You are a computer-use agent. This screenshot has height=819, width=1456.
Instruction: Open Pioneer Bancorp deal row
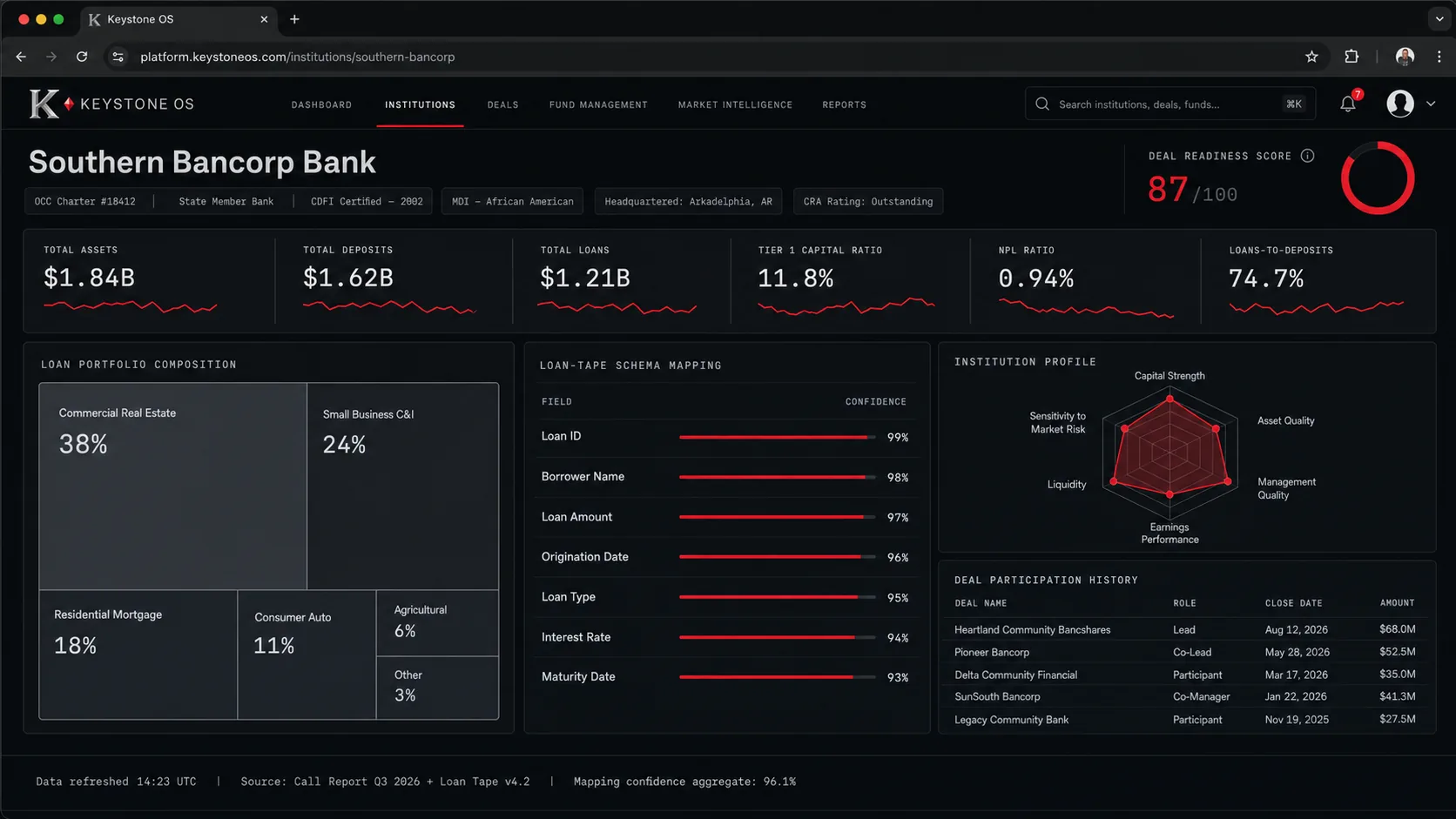[x=1184, y=652]
